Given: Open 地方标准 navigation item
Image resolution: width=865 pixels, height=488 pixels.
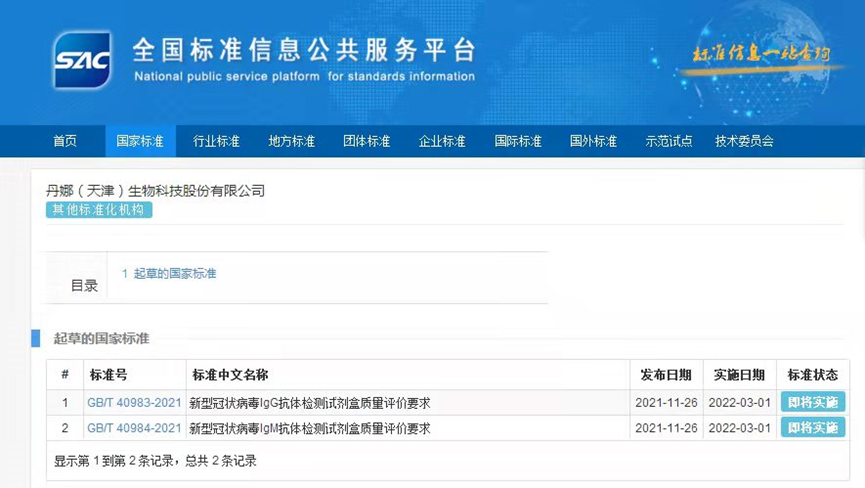Looking at the screenshot, I should 291,141.
